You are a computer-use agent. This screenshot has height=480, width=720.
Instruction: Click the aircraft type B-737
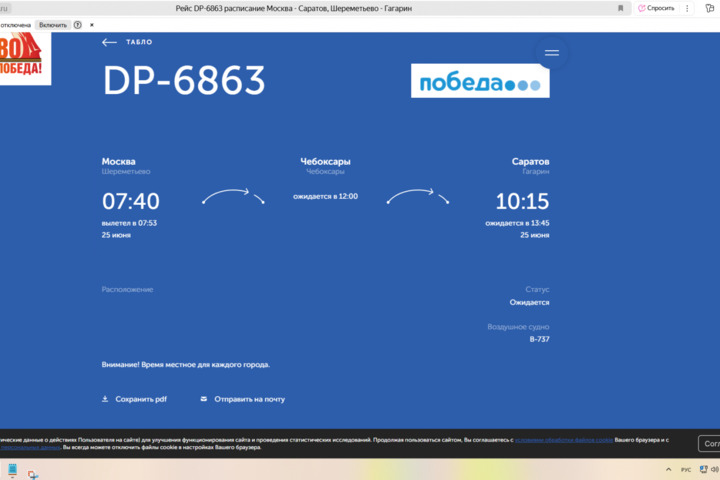(540, 339)
